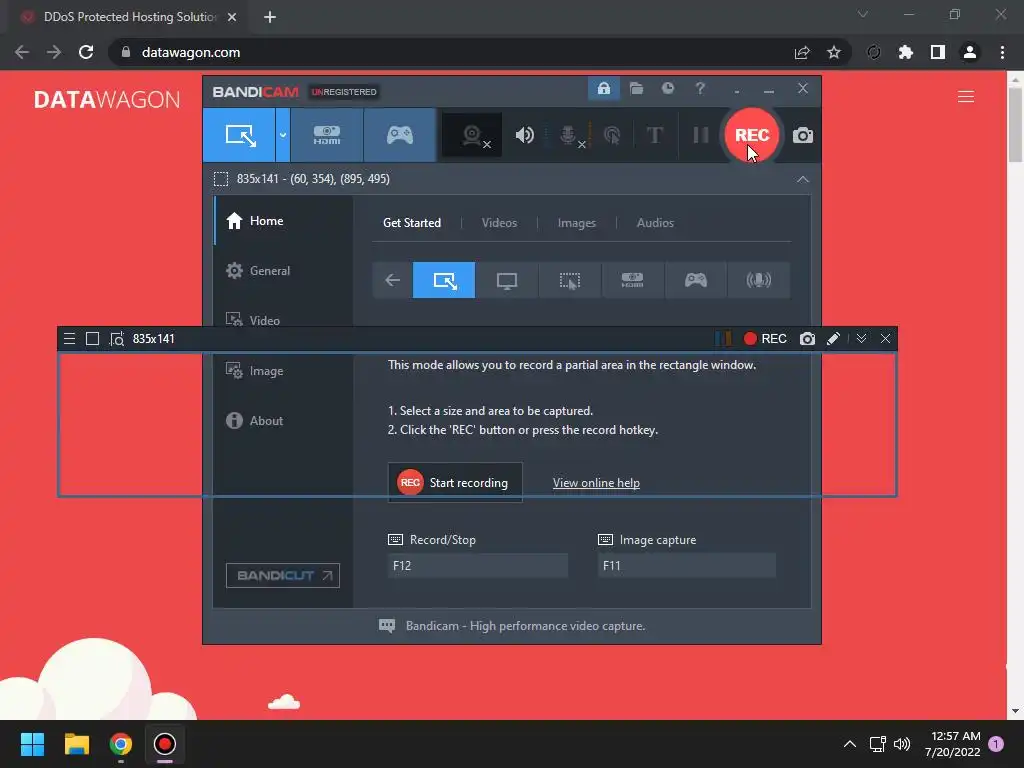Toggle the text overlay T icon
The width and height of the screenshot is (1024, 768).
point(654,135)
